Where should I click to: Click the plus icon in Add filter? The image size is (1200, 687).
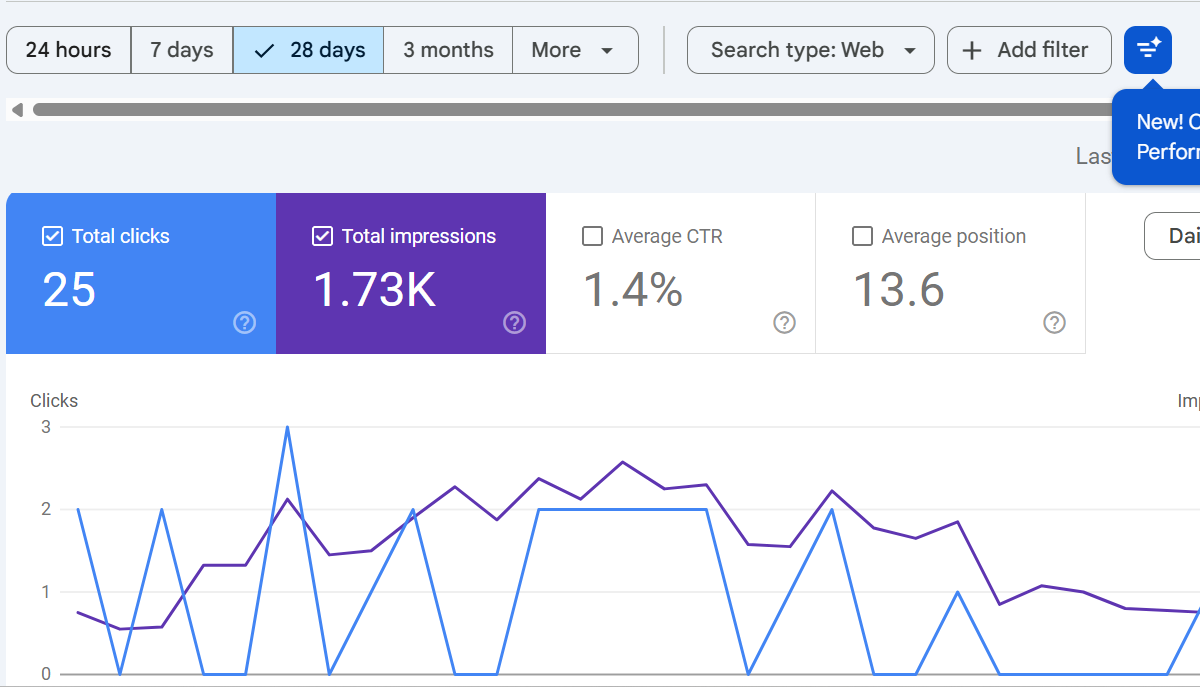(x=972, y=50)
